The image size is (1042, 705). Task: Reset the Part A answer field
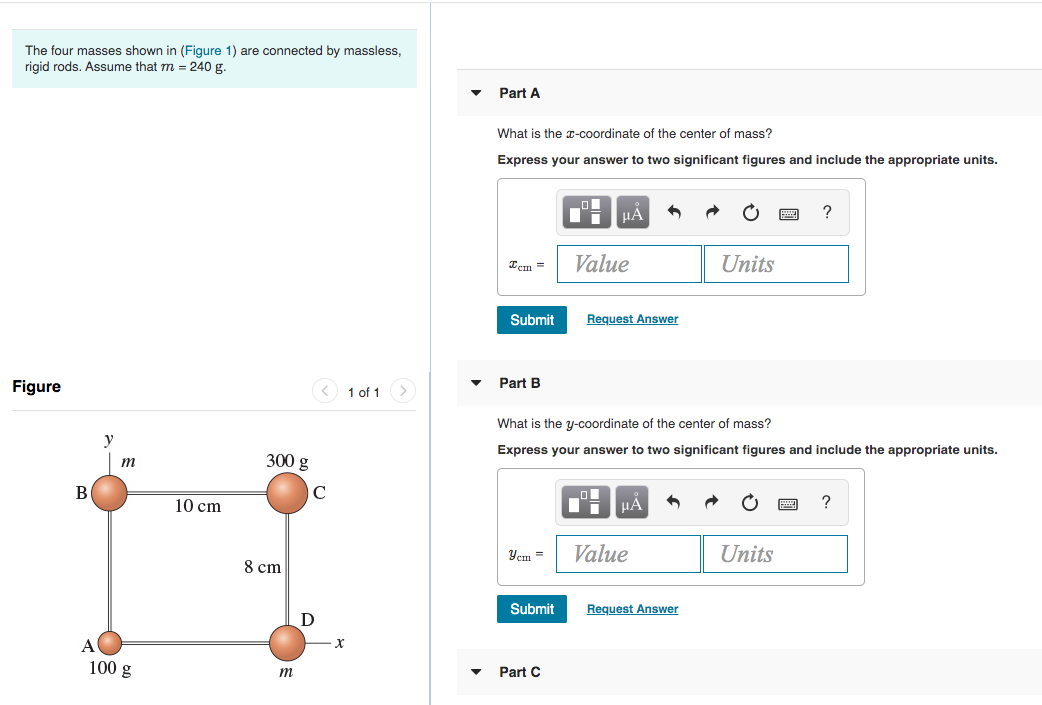(750, 212)
